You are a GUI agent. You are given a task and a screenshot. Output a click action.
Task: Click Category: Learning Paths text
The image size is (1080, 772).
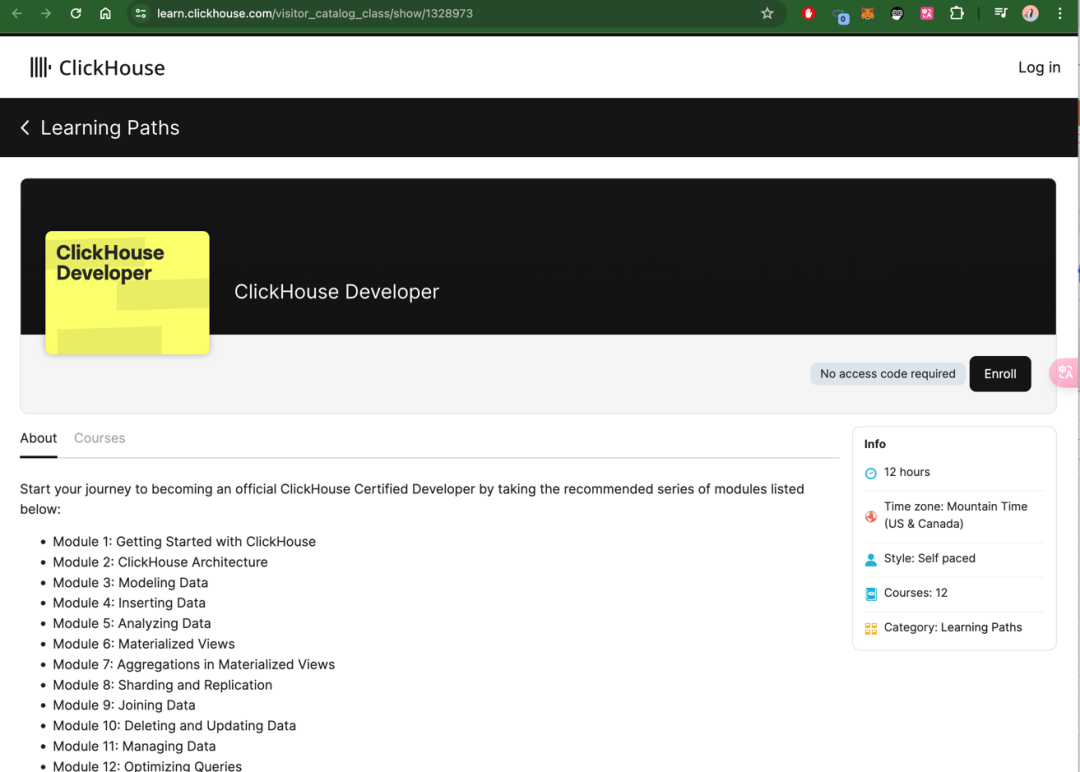coord(953,627)
